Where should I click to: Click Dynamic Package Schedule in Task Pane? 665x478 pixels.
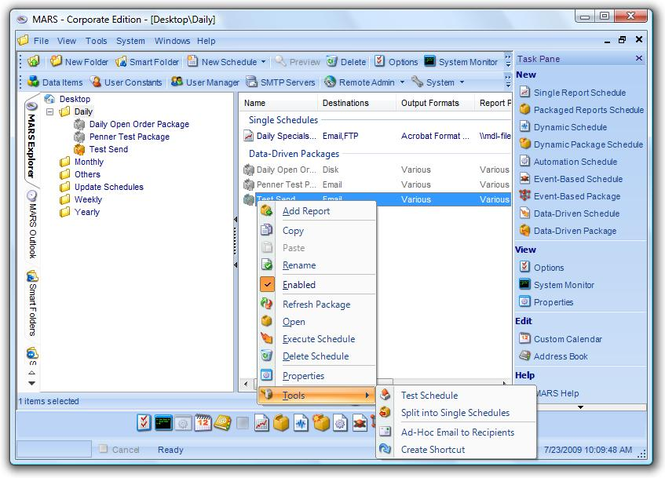click(x=581, y=145)
